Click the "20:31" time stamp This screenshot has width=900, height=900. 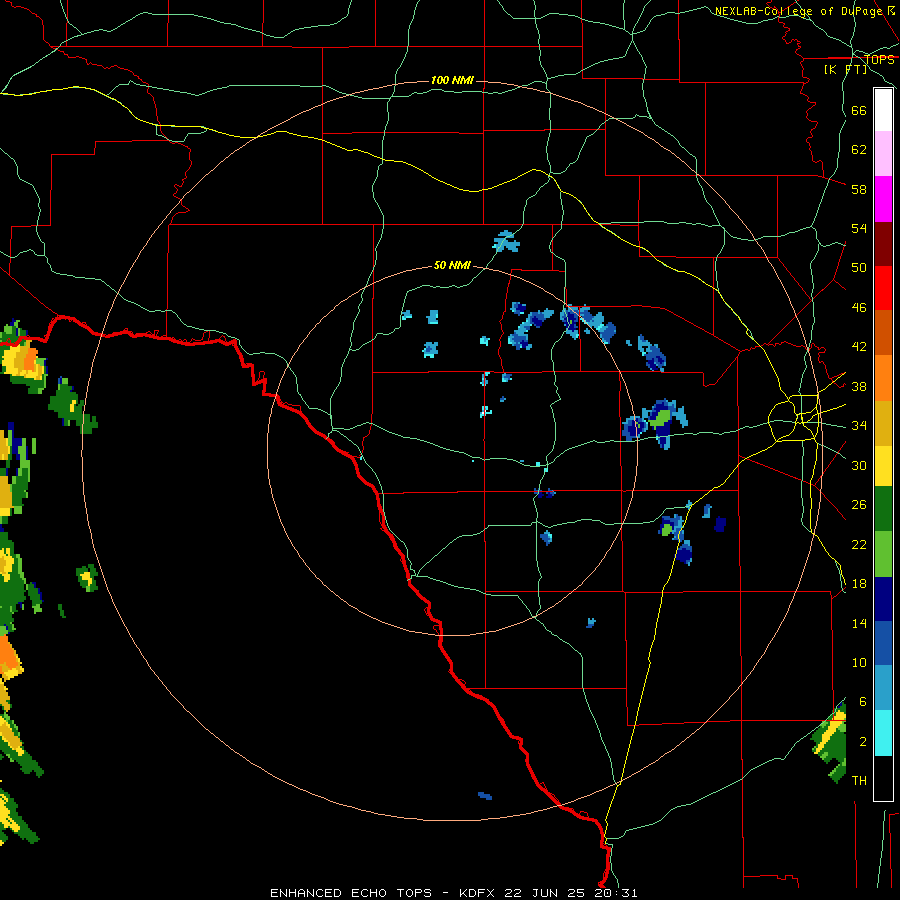coord(615,893)
